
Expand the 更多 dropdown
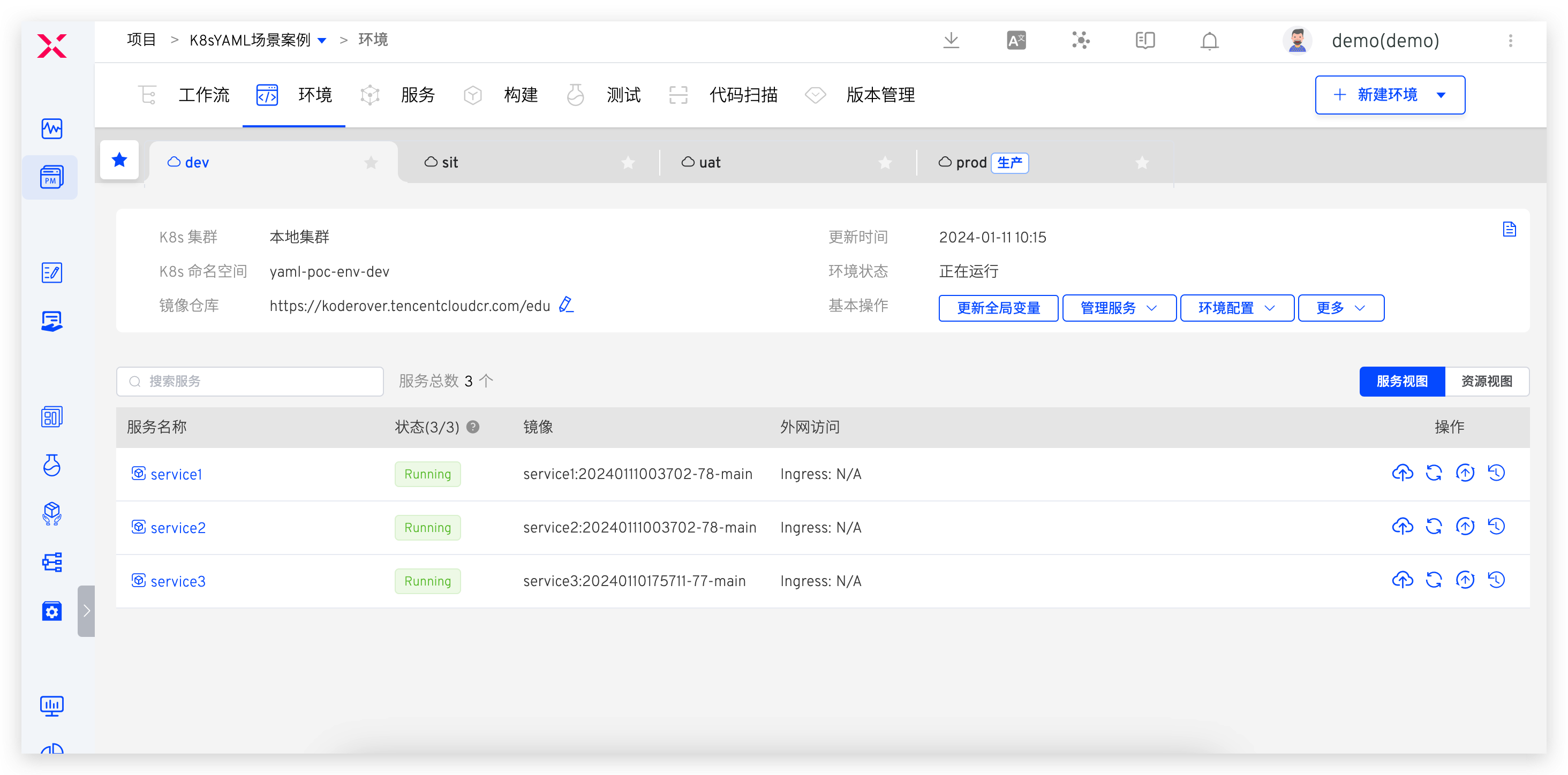click(x=1340, y=308)
